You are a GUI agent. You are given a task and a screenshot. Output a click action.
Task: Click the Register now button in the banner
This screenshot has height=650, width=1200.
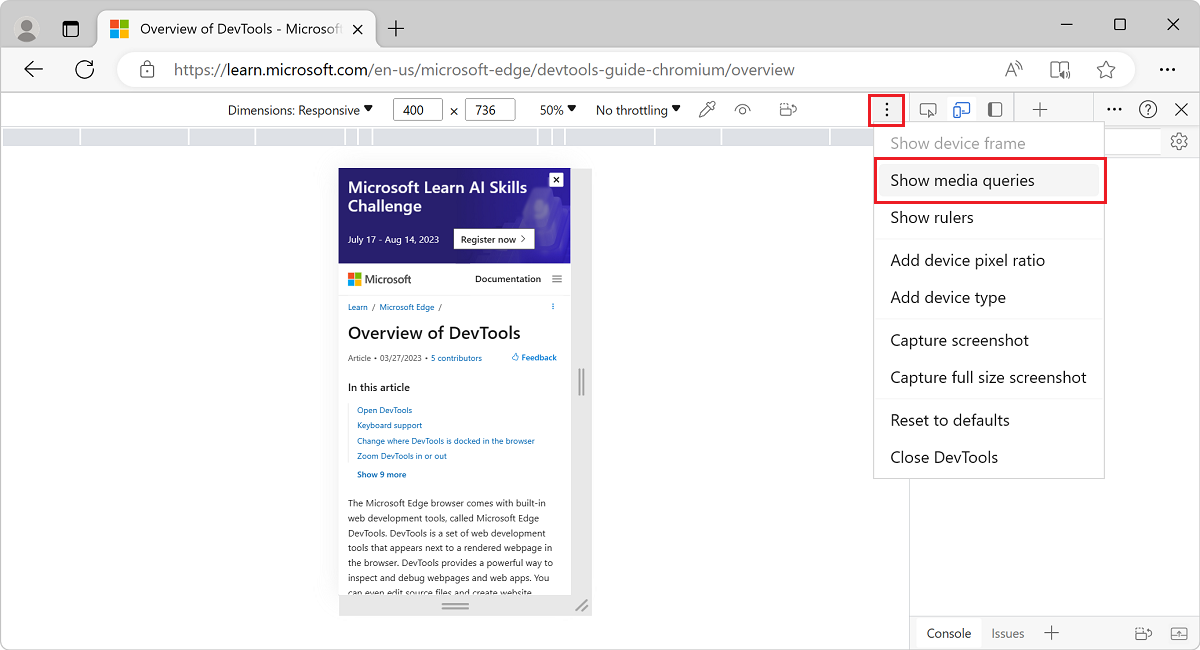click(494, 239)
